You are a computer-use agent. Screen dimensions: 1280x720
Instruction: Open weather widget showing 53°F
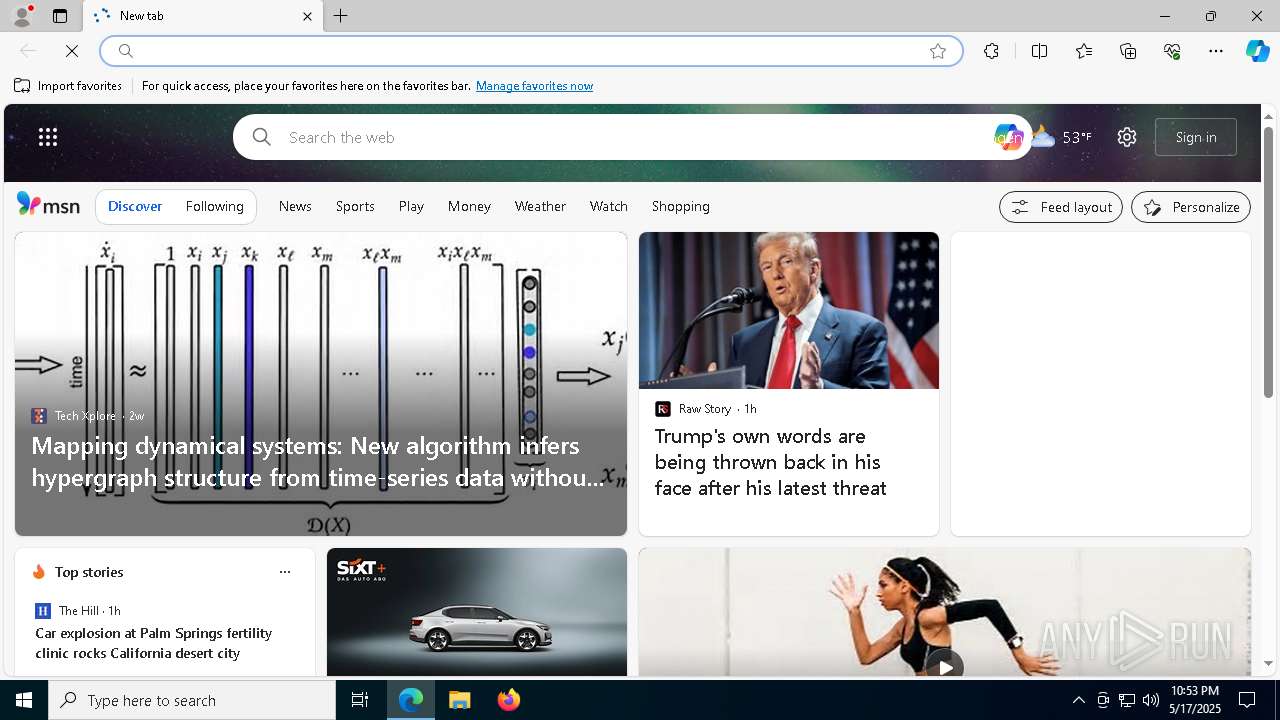pyautogui.click(x=1062, y=137)
